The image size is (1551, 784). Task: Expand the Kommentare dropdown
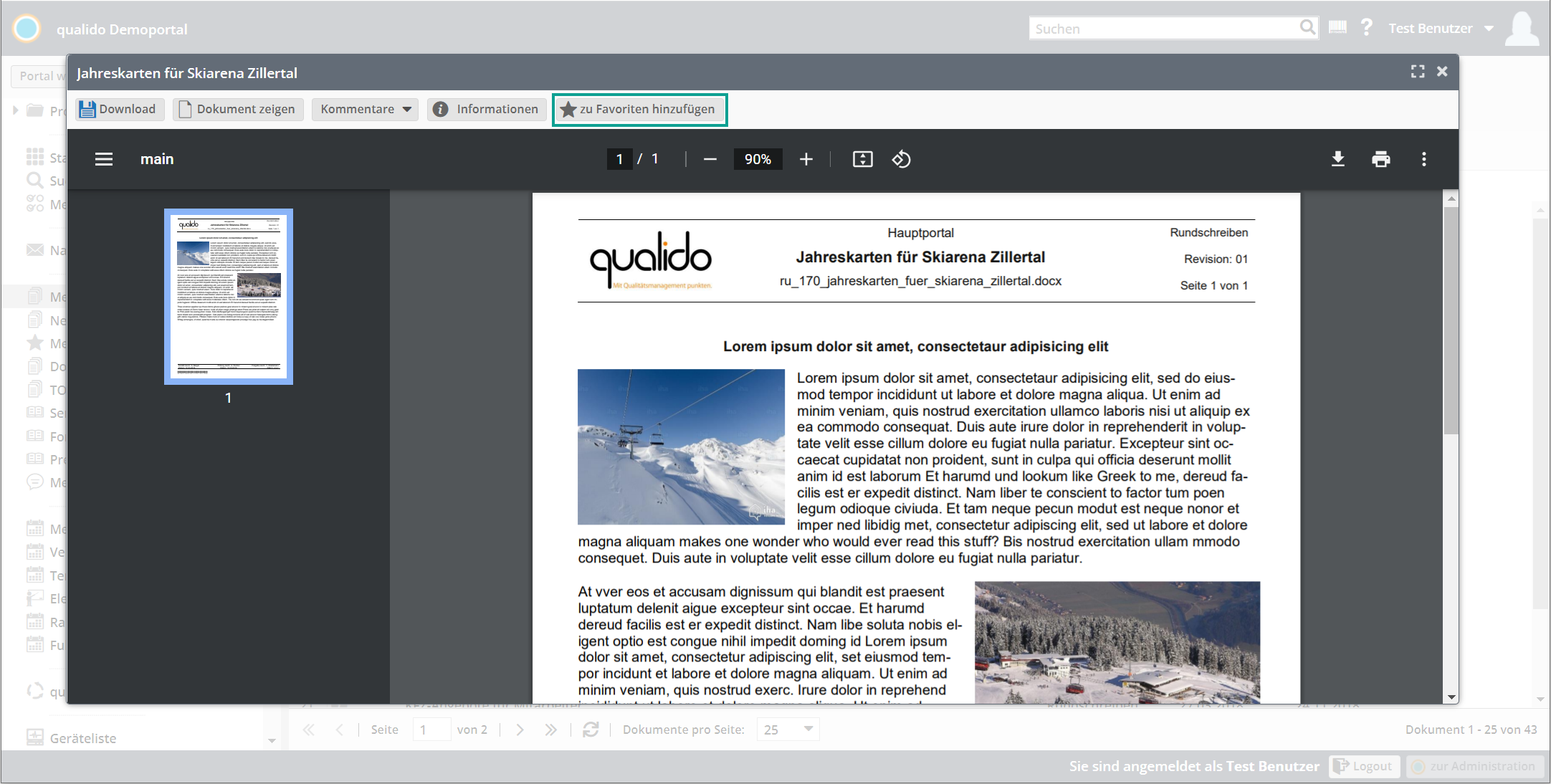point(365,109)
